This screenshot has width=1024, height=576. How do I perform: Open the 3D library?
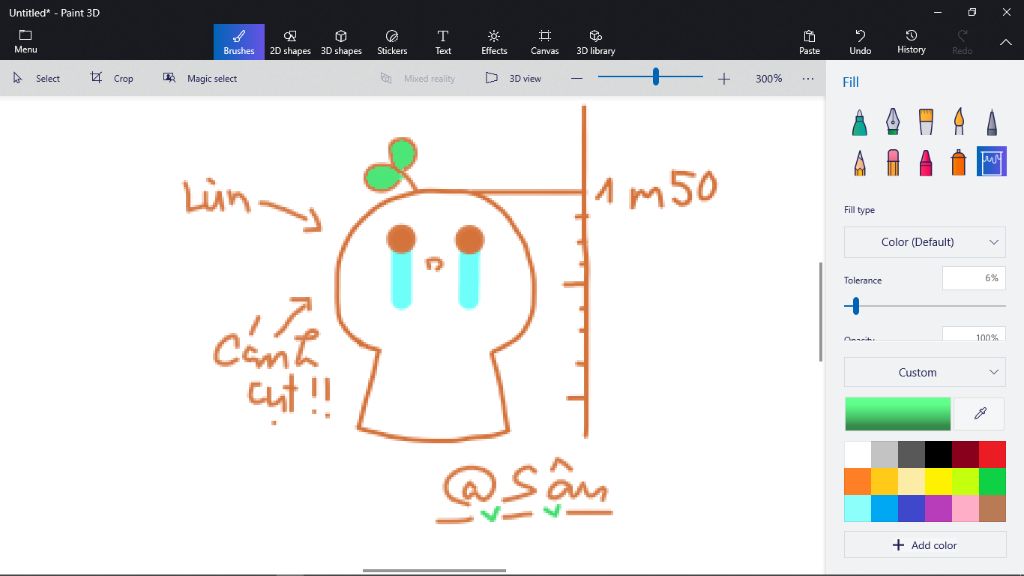click(596, 42)
